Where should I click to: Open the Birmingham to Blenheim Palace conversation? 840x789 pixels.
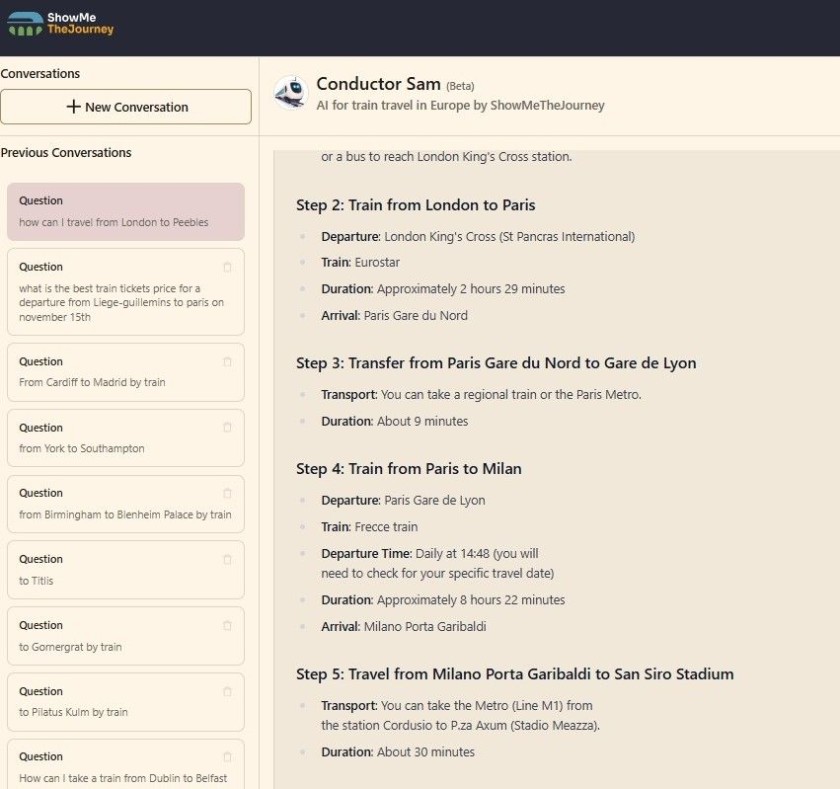126,504
